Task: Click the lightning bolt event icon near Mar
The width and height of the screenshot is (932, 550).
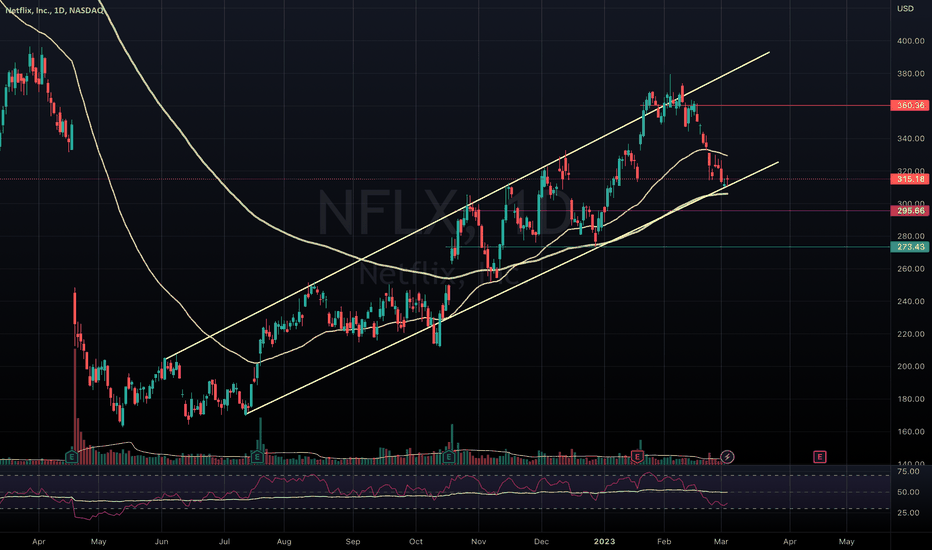Action: pyautogui.click(x=727, y=457)
